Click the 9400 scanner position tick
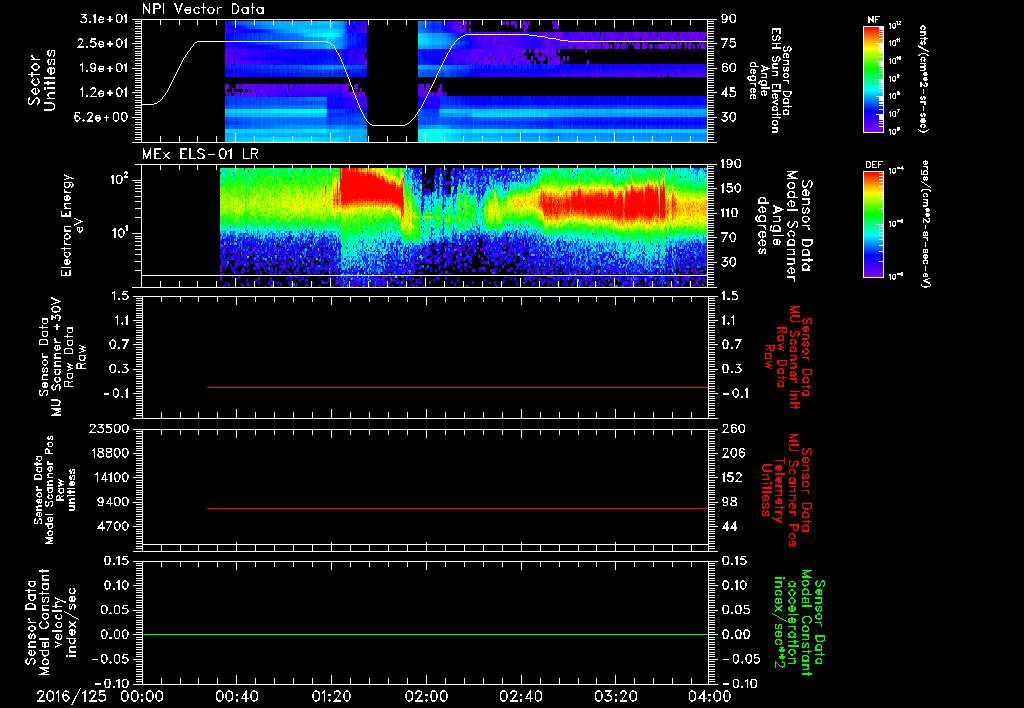This screenshot has height=708, width=1024. tap(113, 502)
